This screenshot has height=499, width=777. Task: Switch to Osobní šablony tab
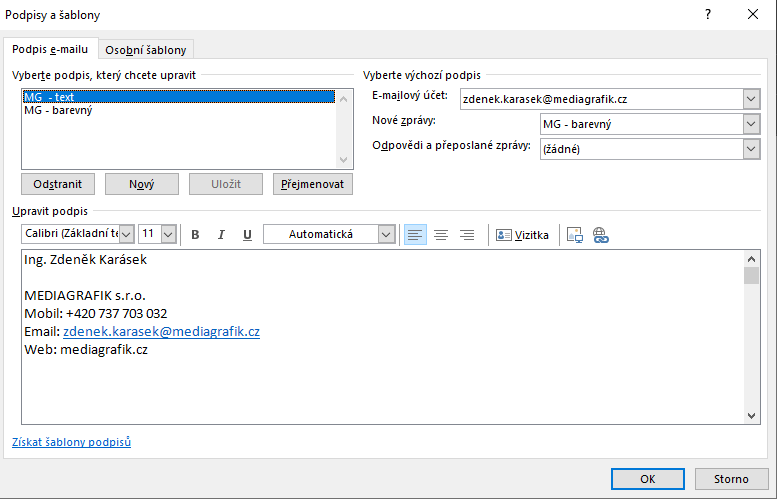(146, 50)
